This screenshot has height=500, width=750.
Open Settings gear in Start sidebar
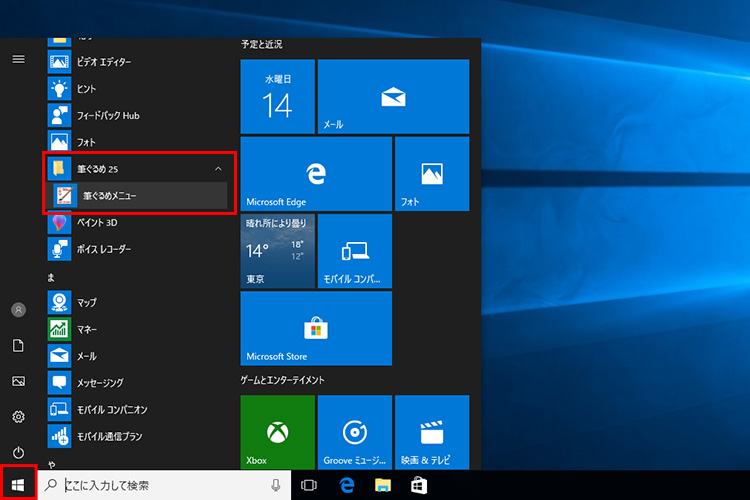point(18,417)
